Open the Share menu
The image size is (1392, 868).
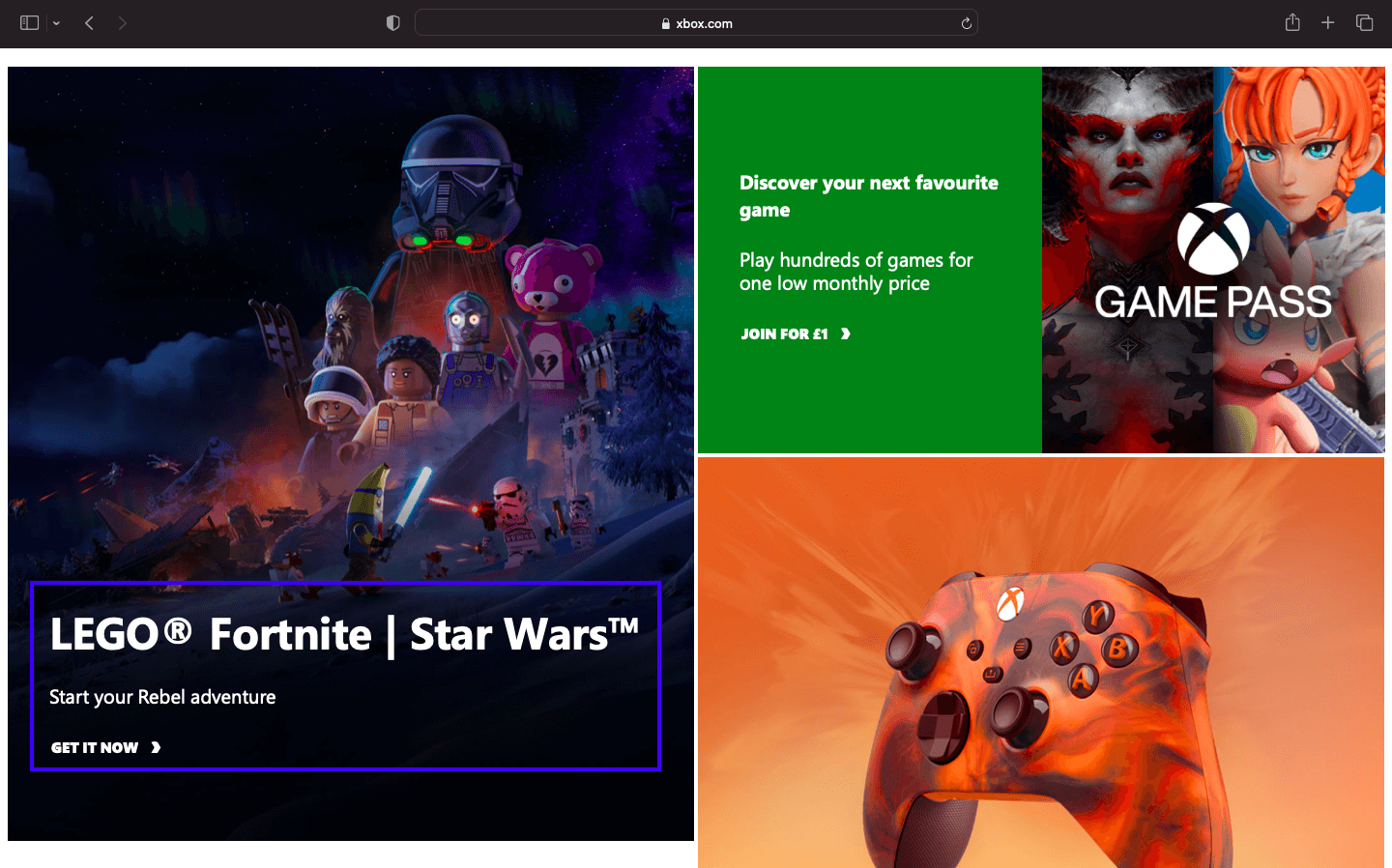[1292, 22]
